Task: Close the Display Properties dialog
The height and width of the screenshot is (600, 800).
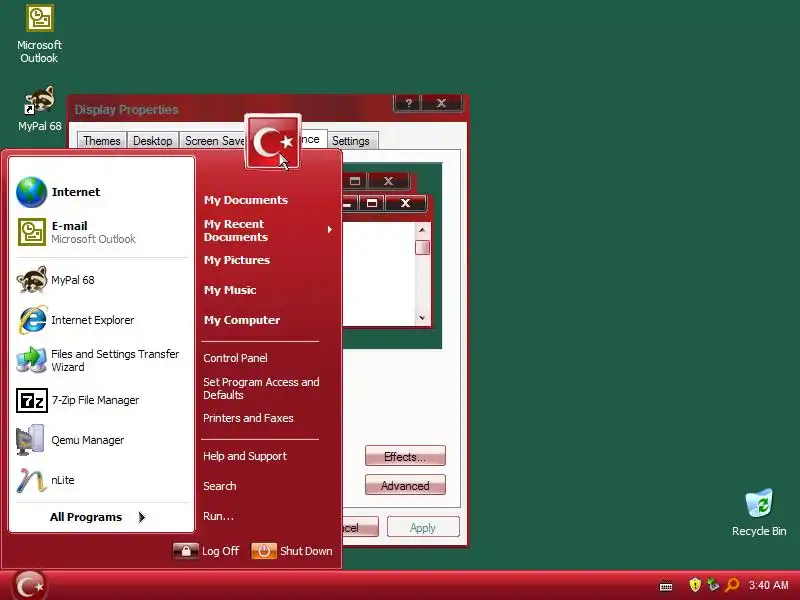Action: [442, 103]
